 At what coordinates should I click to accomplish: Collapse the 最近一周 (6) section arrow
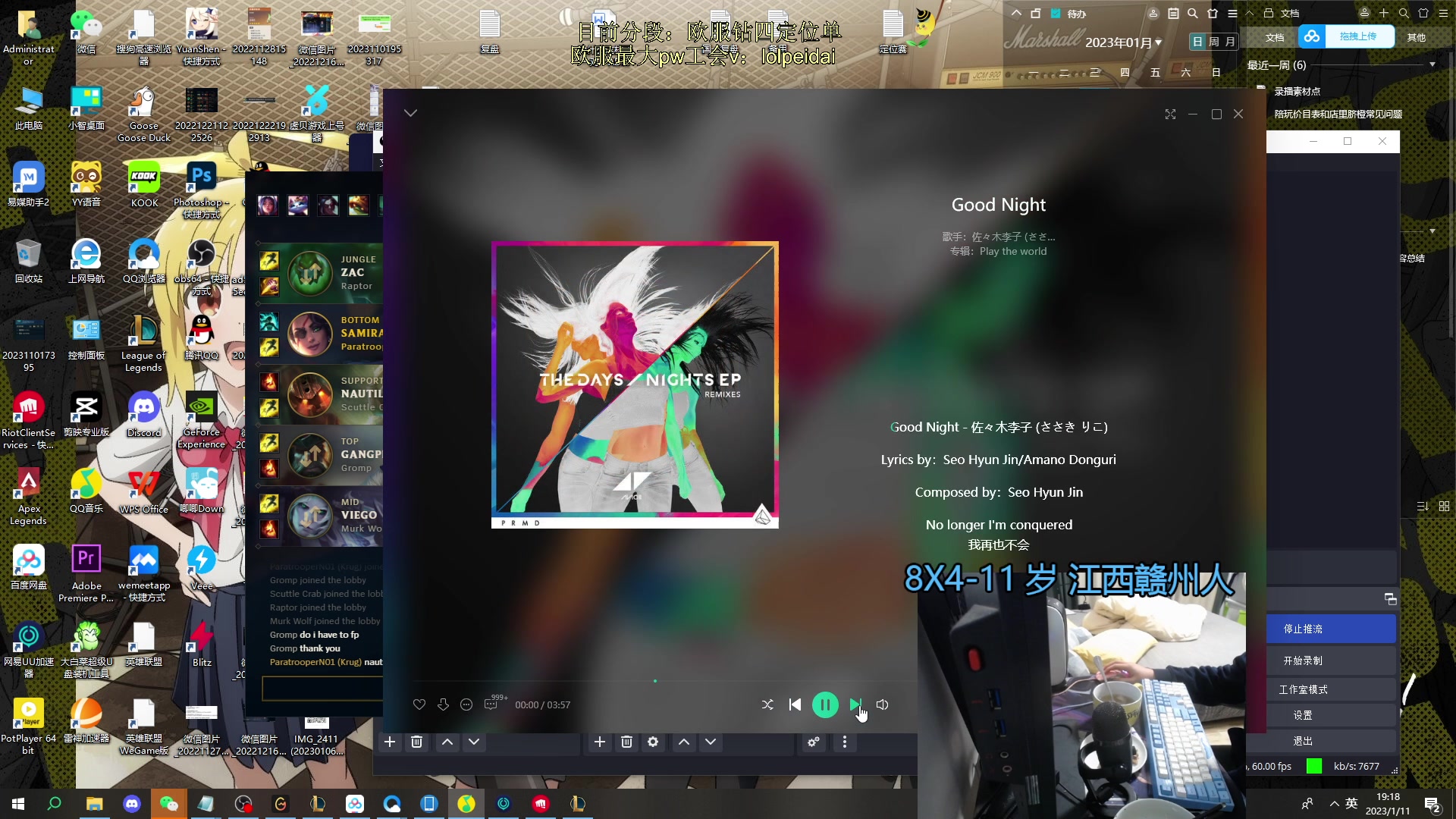pyautogui.click(x=1432, y=65)
